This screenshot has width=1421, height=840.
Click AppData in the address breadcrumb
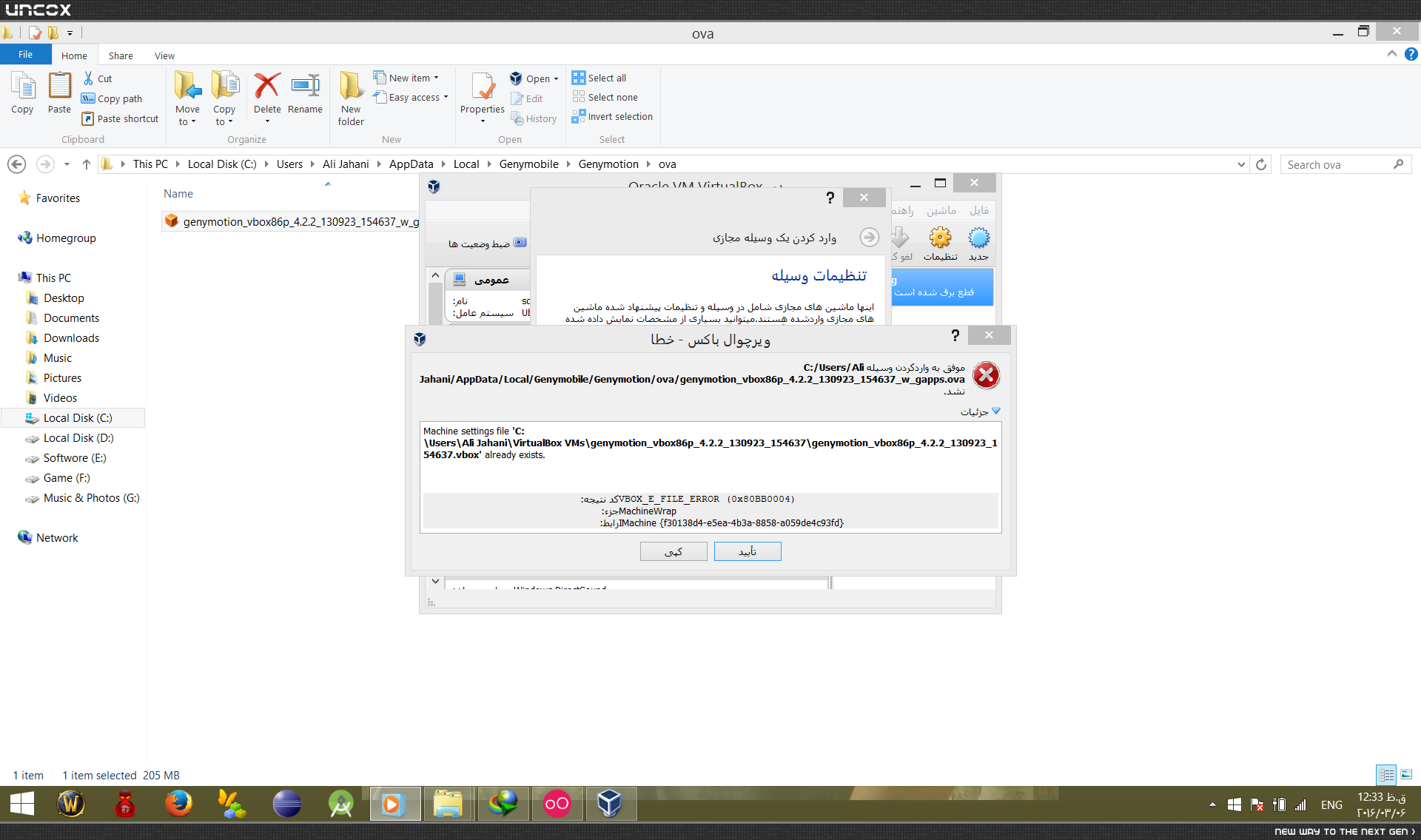pyautogui.click(x=411, y=164)
